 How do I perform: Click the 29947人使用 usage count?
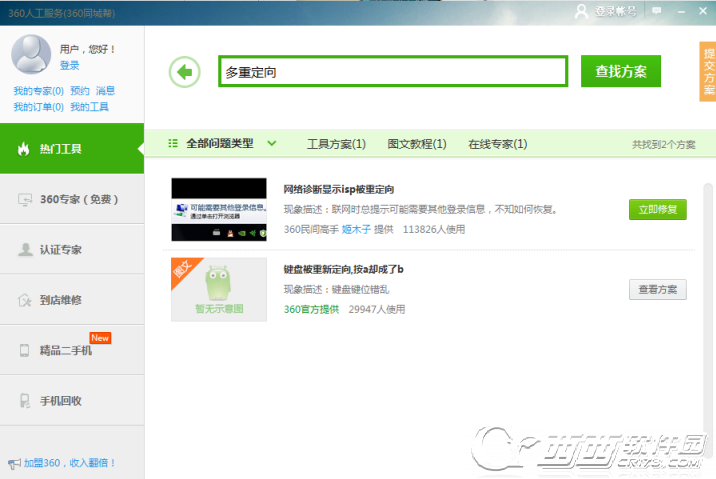(x=377, y=310)
